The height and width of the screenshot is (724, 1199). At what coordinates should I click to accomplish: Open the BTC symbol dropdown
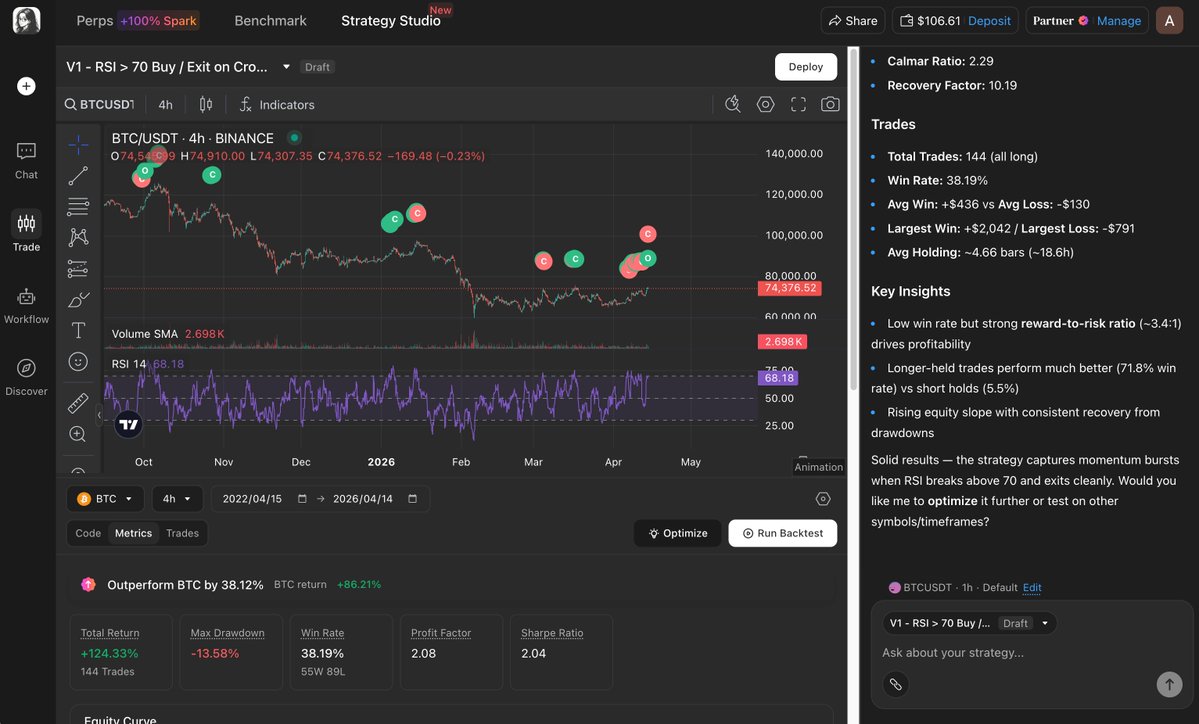(x=105, y=499)
